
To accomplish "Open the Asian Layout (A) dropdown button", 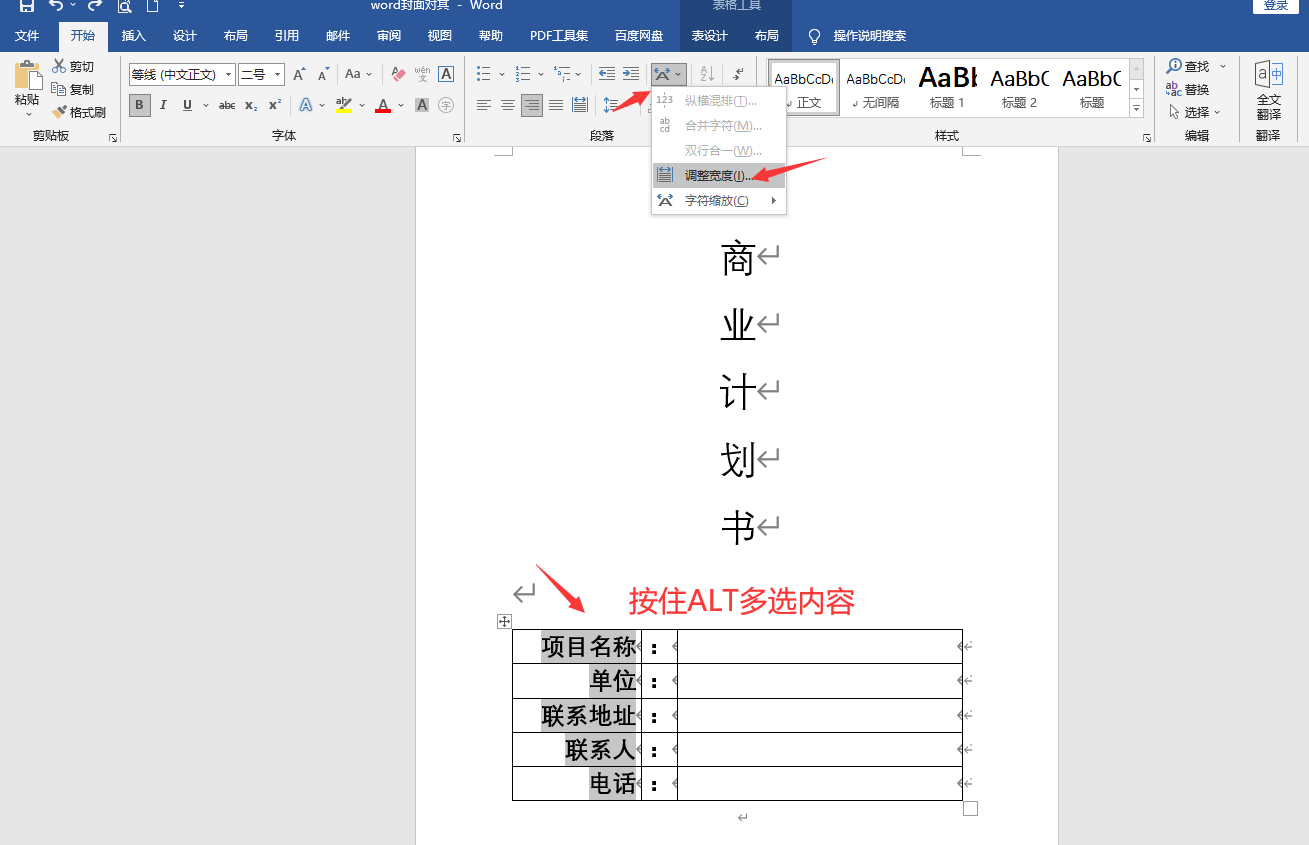I will click(669, 74).
